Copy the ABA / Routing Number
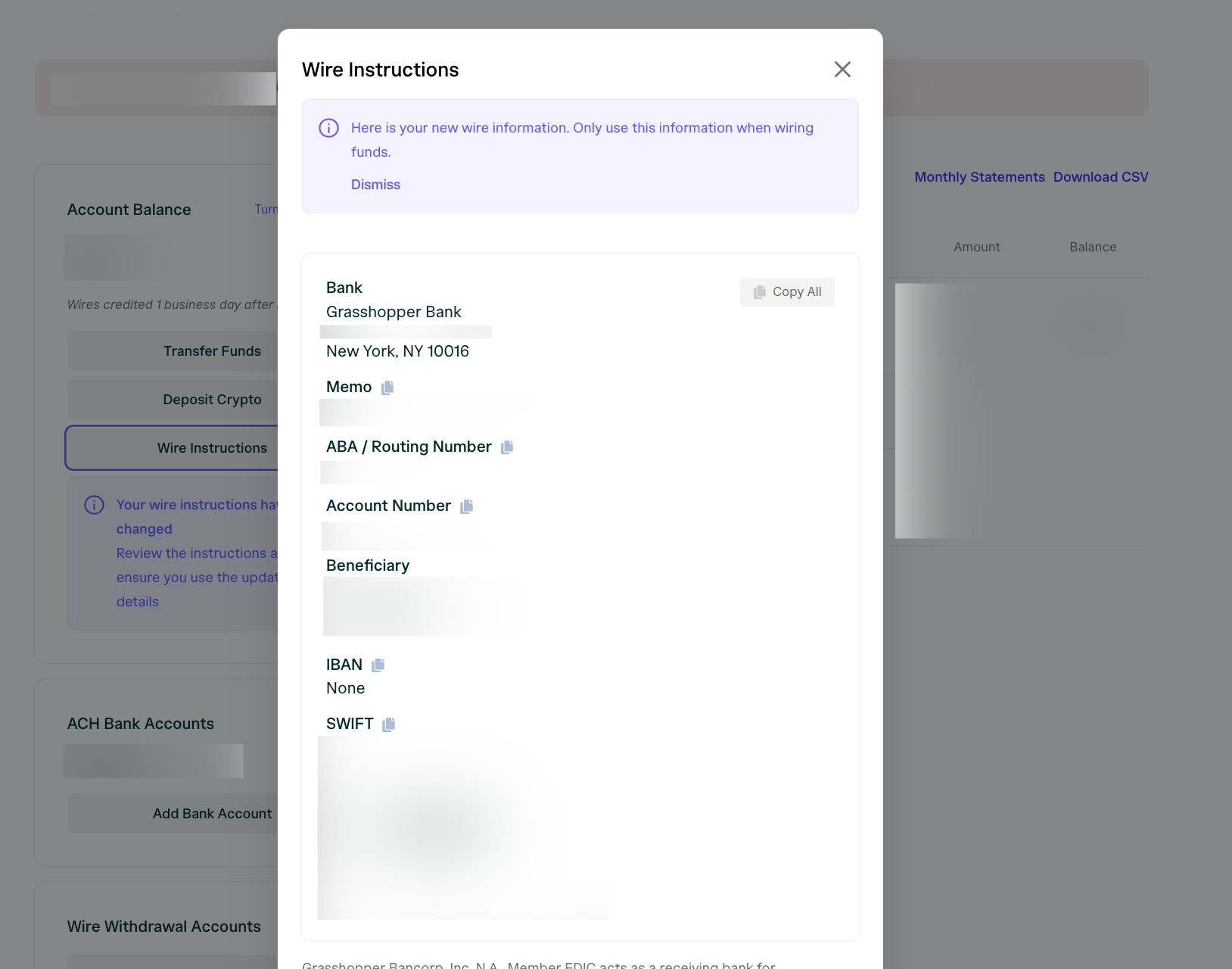Image resolution: width=1232 pixels, height=969 pixels. [507, 447]
